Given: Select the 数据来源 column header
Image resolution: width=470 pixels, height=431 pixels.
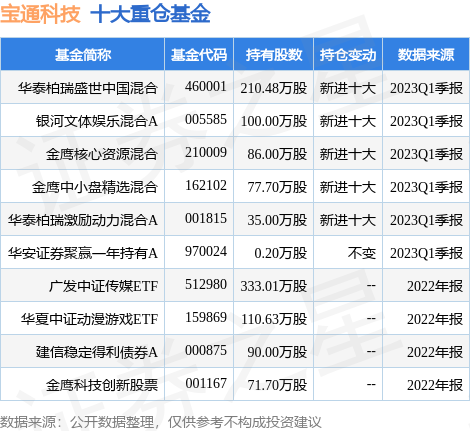Looking at the screenshot, I should [x=426, y=55].
